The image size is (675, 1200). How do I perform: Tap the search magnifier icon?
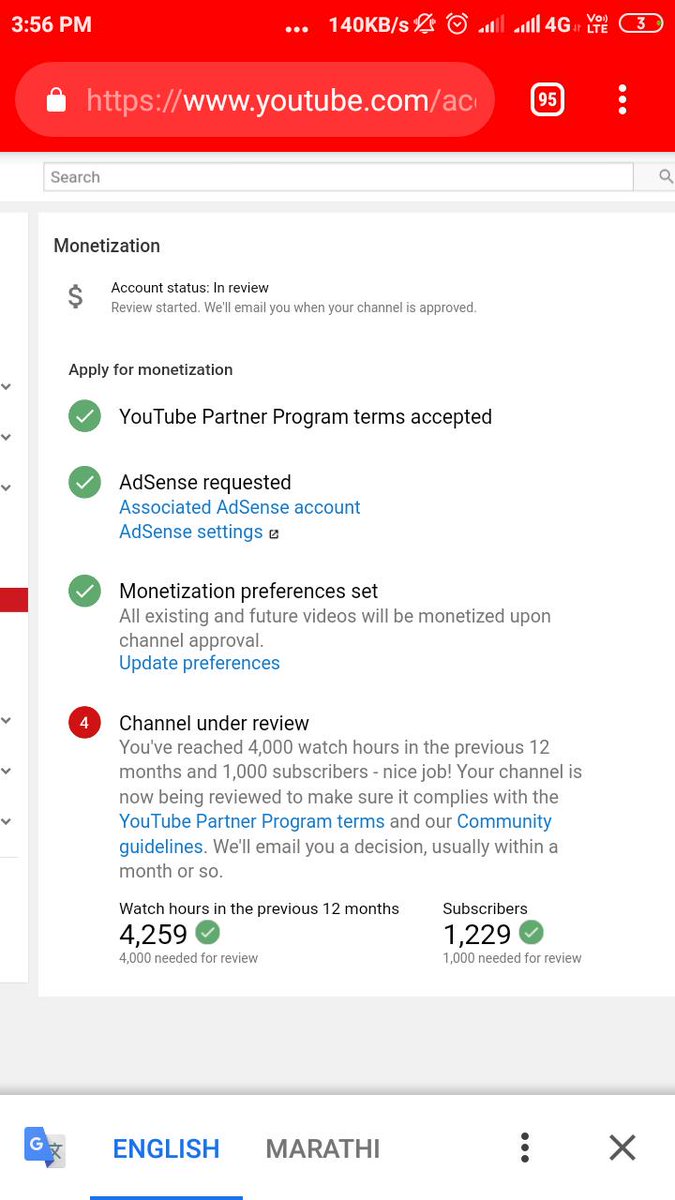(x=666, y=177)
